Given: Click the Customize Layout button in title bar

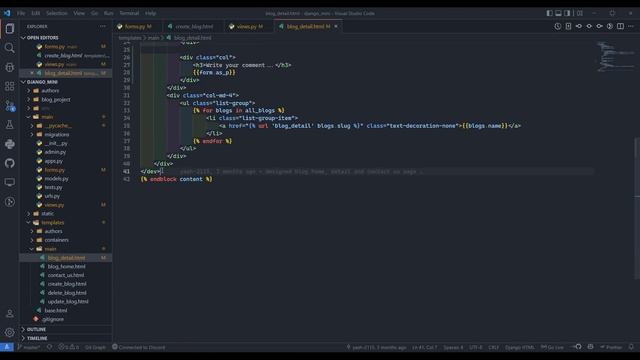Looking at the screenshot, I should pos(580,13).
